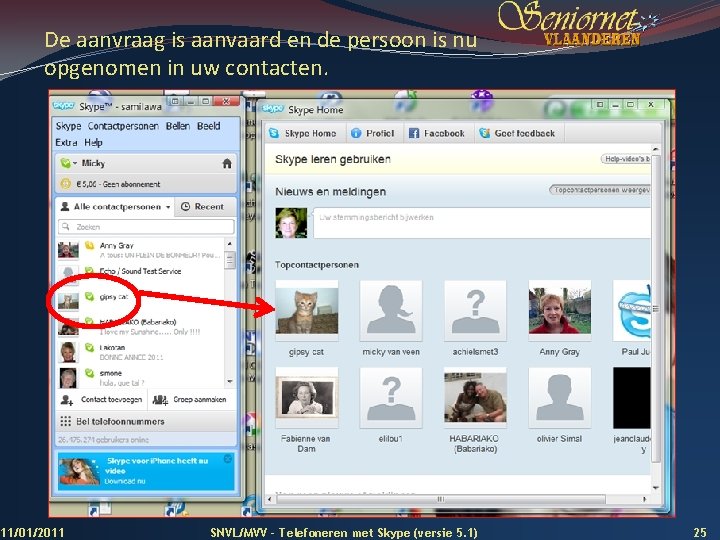Click the contact list scroll up arrow
Viewport: 720px width, 540px height.
click(x=230, y=244)
